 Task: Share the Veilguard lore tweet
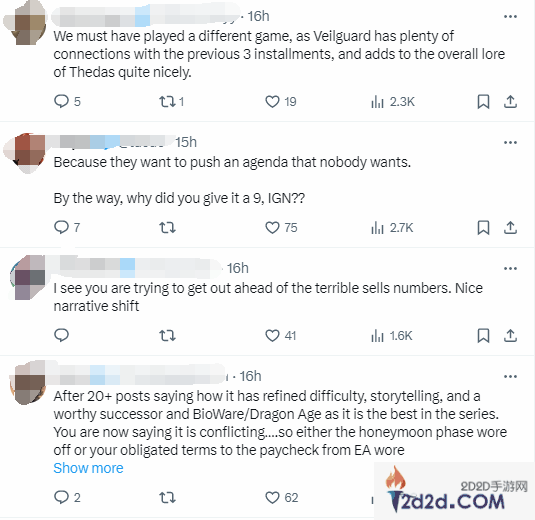pyautogui.click(x=510, y=101)
